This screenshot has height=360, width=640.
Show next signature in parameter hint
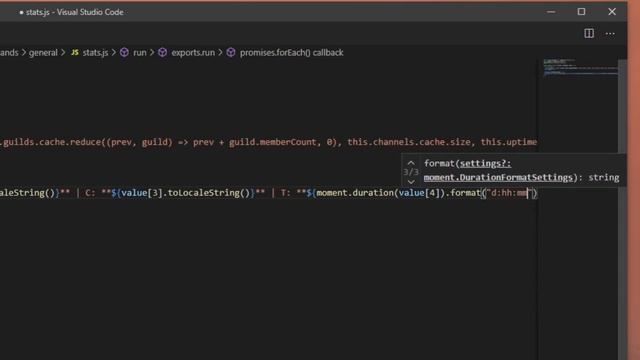click(x=411, y=182)
